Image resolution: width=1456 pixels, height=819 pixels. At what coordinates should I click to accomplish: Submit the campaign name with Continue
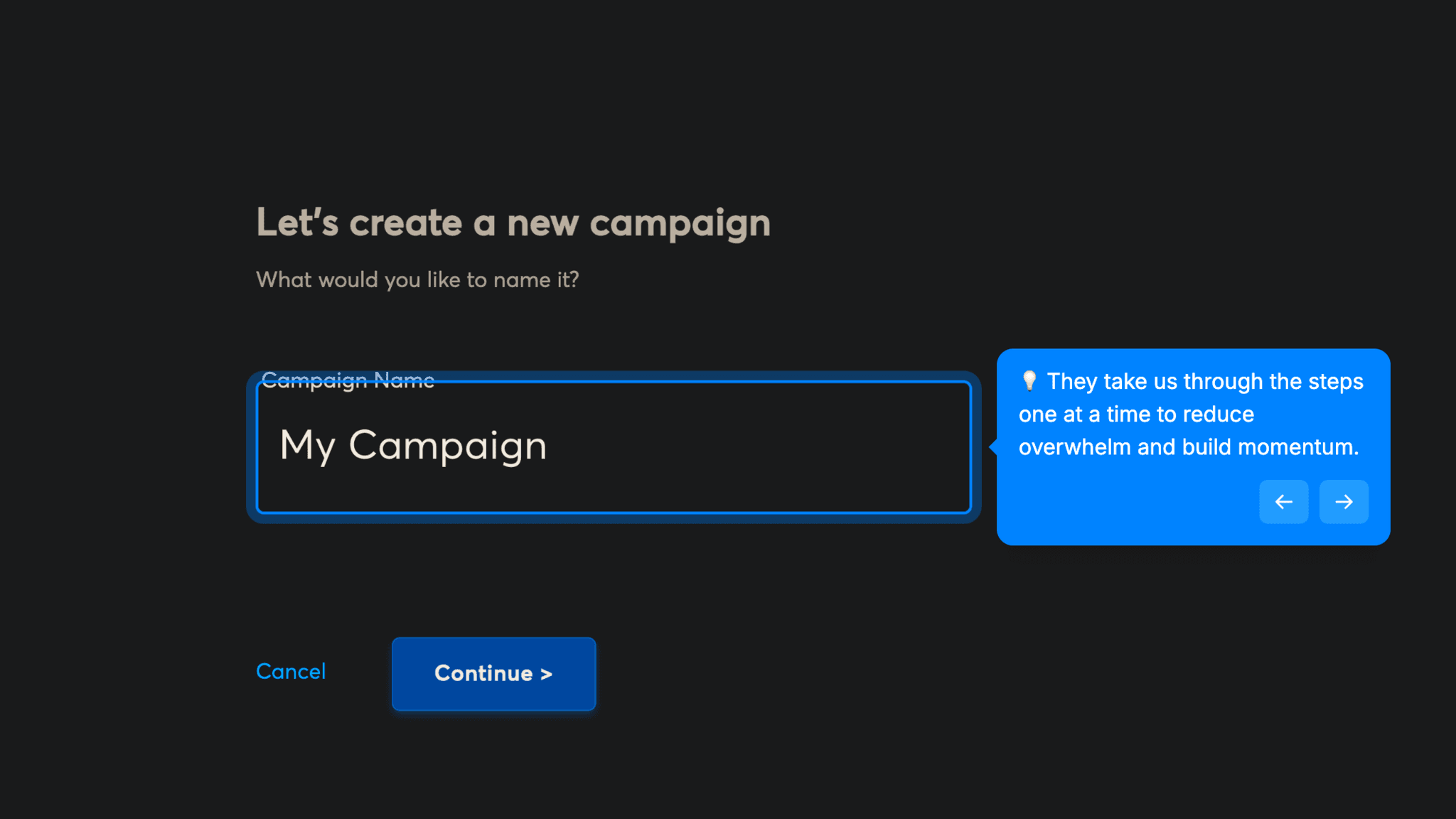pyautogui.click(x=493, y=673)
